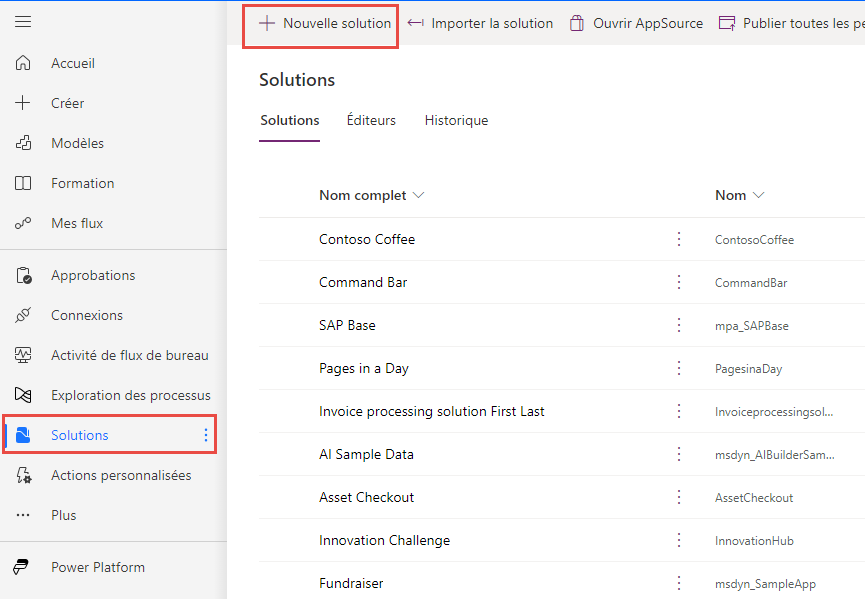Screen dimensions: 865x599
Task: Open the Fundraiser solution
Action: coord(351,583)
